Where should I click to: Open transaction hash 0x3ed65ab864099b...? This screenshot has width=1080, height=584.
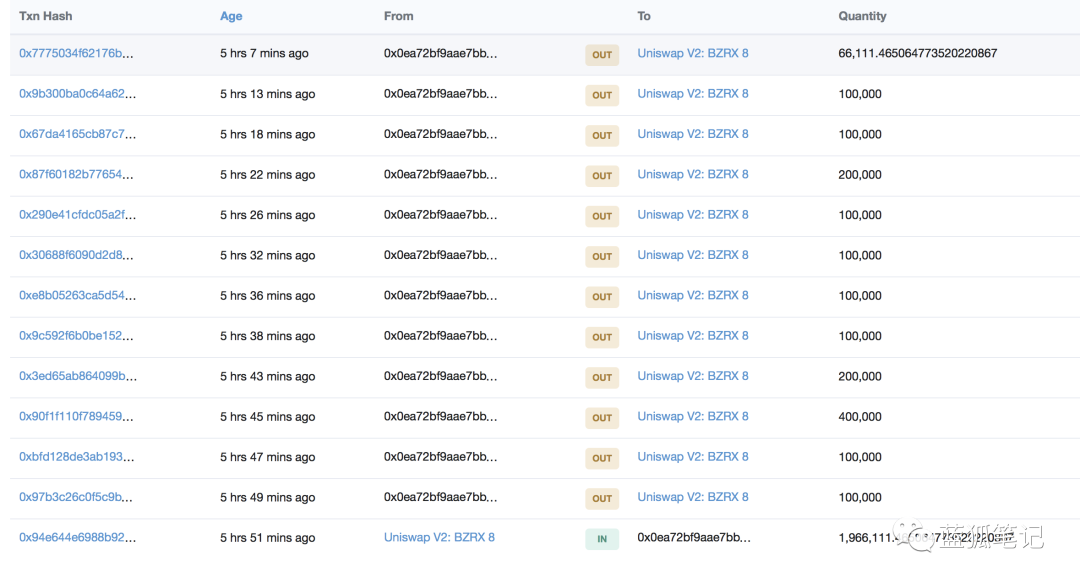coord(78,376)
